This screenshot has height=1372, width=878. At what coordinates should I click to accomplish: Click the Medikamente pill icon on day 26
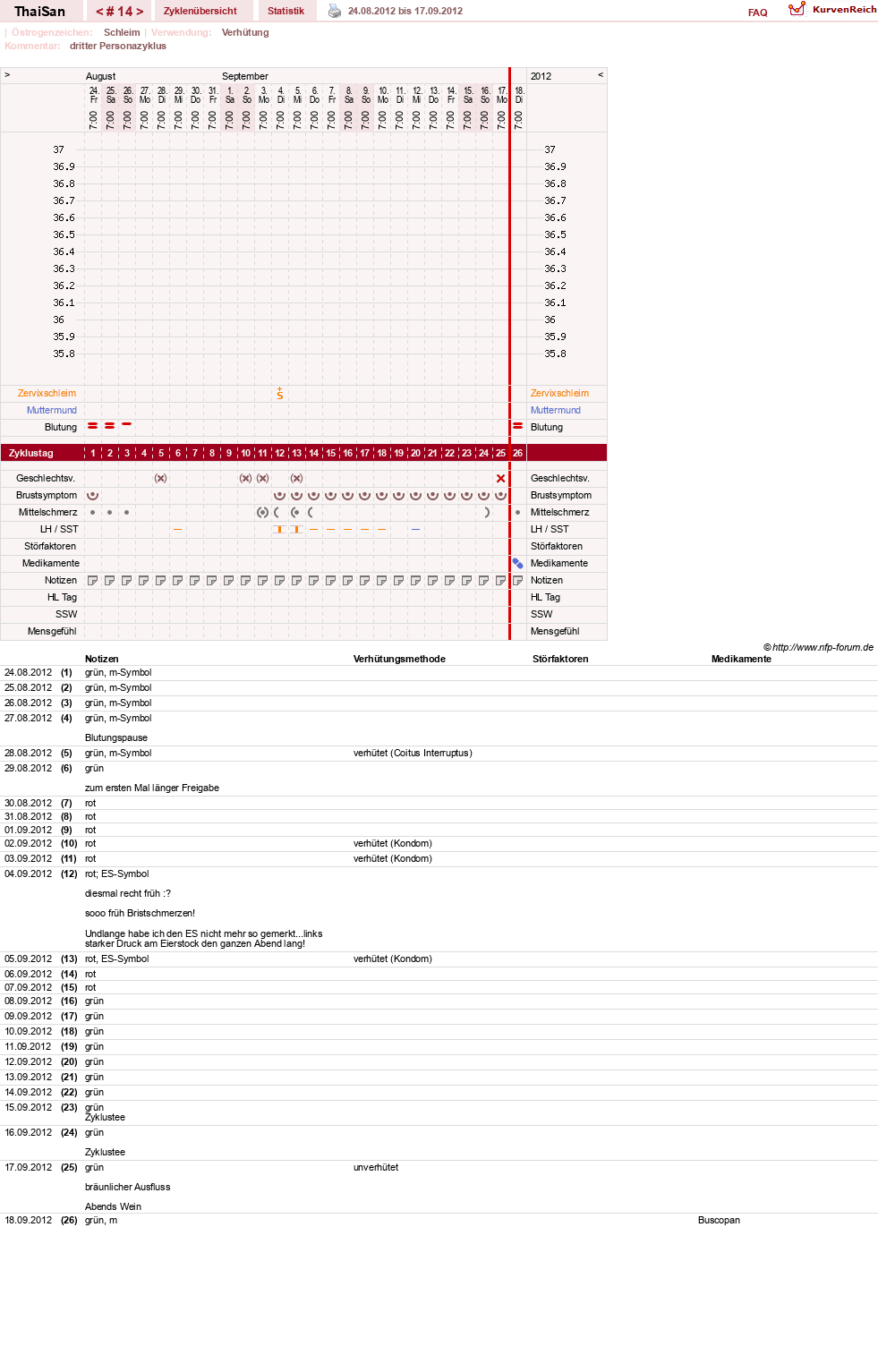coord(518,563)
